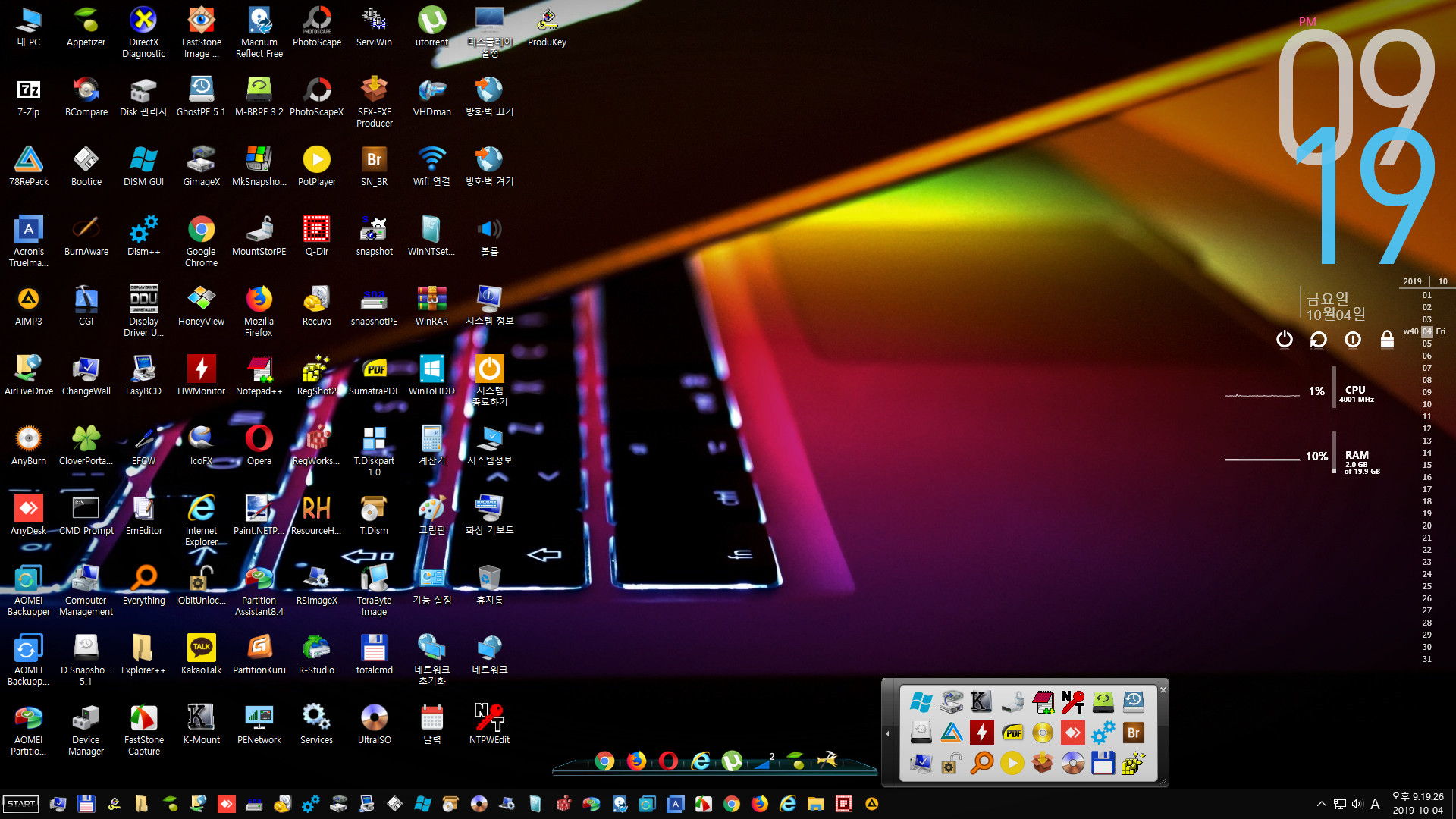This screenshot has height=819, width=1456.
Task: Launch PotPlayer in launcher panel
Action: [x=1012, y=763]
